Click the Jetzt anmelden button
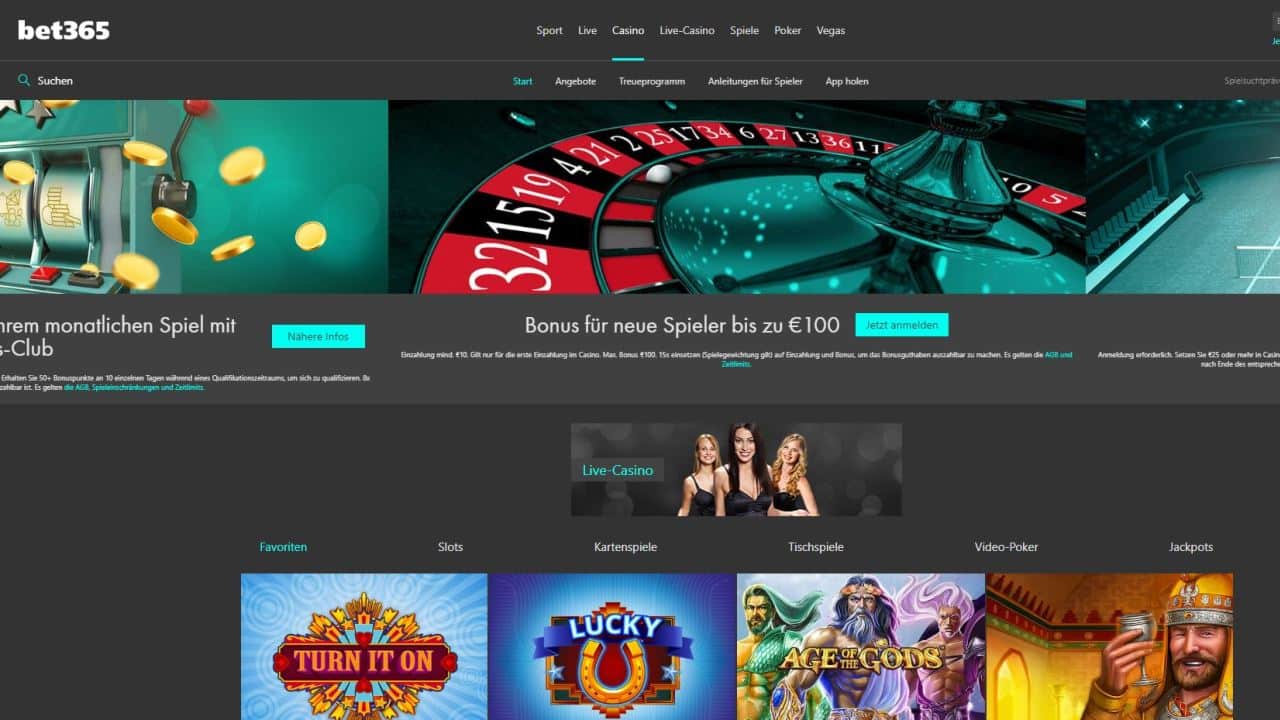The image size is (1280, 720). click(902, 325)
